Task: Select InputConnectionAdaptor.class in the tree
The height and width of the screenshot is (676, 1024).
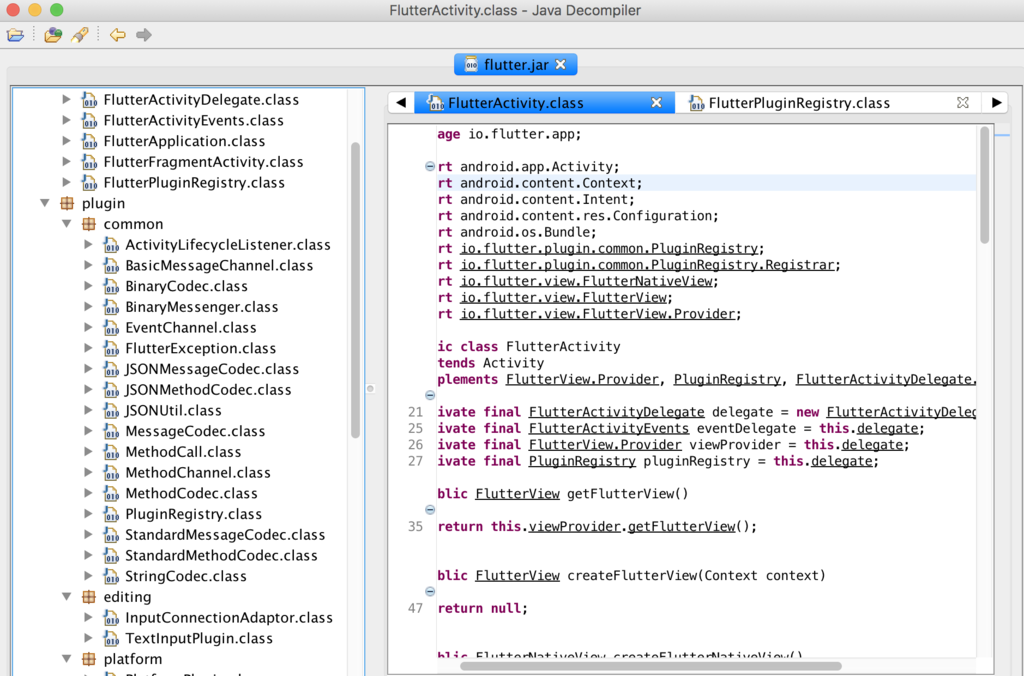Action: click(x=229, y=617)
